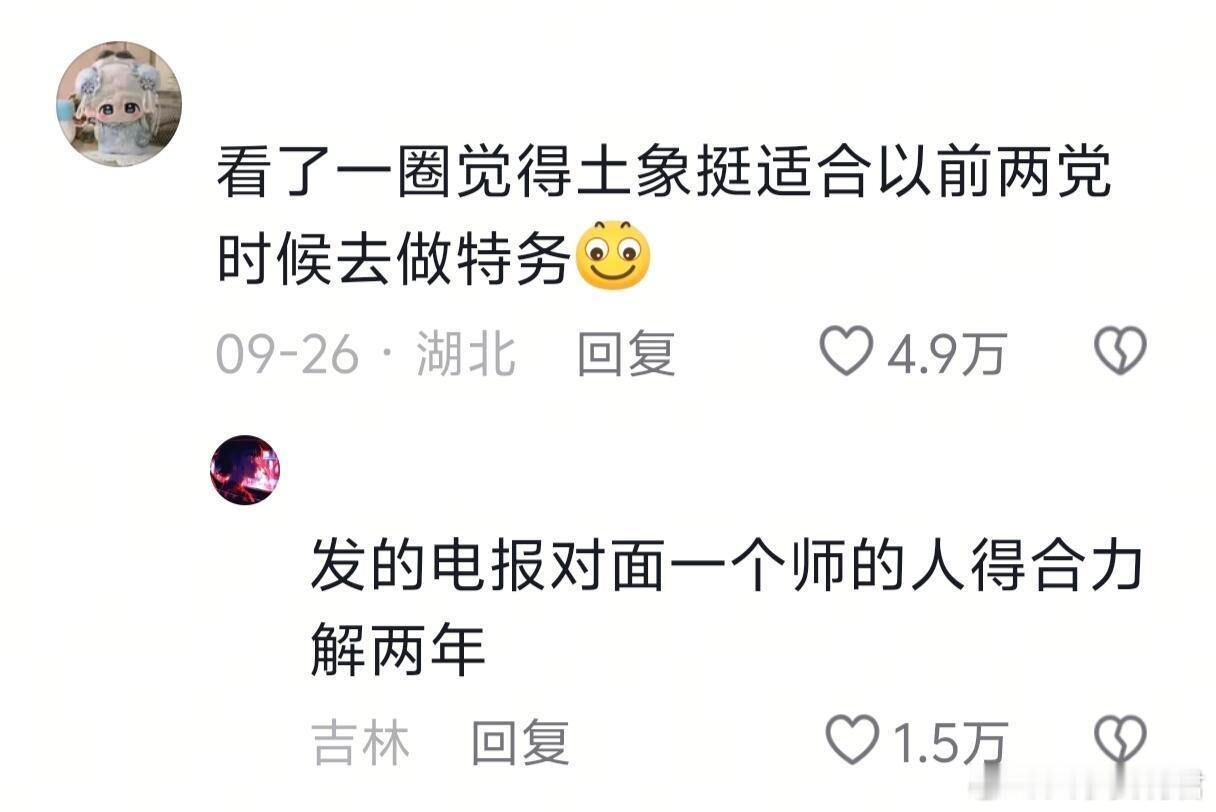Click the 吉林 location label
This screenshot has width=1216, height=812.
361,743
